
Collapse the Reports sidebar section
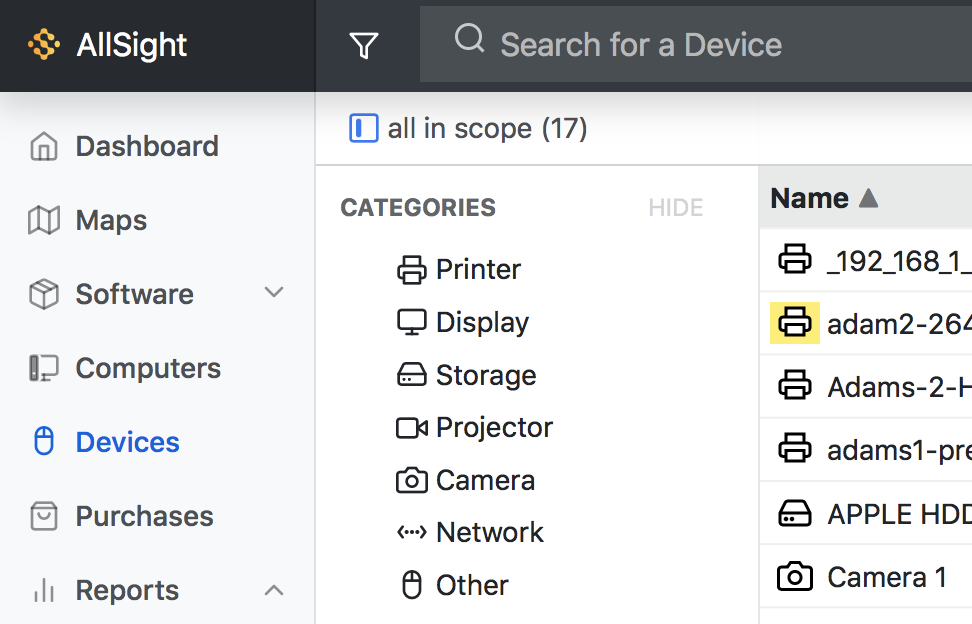coord(274,590)
